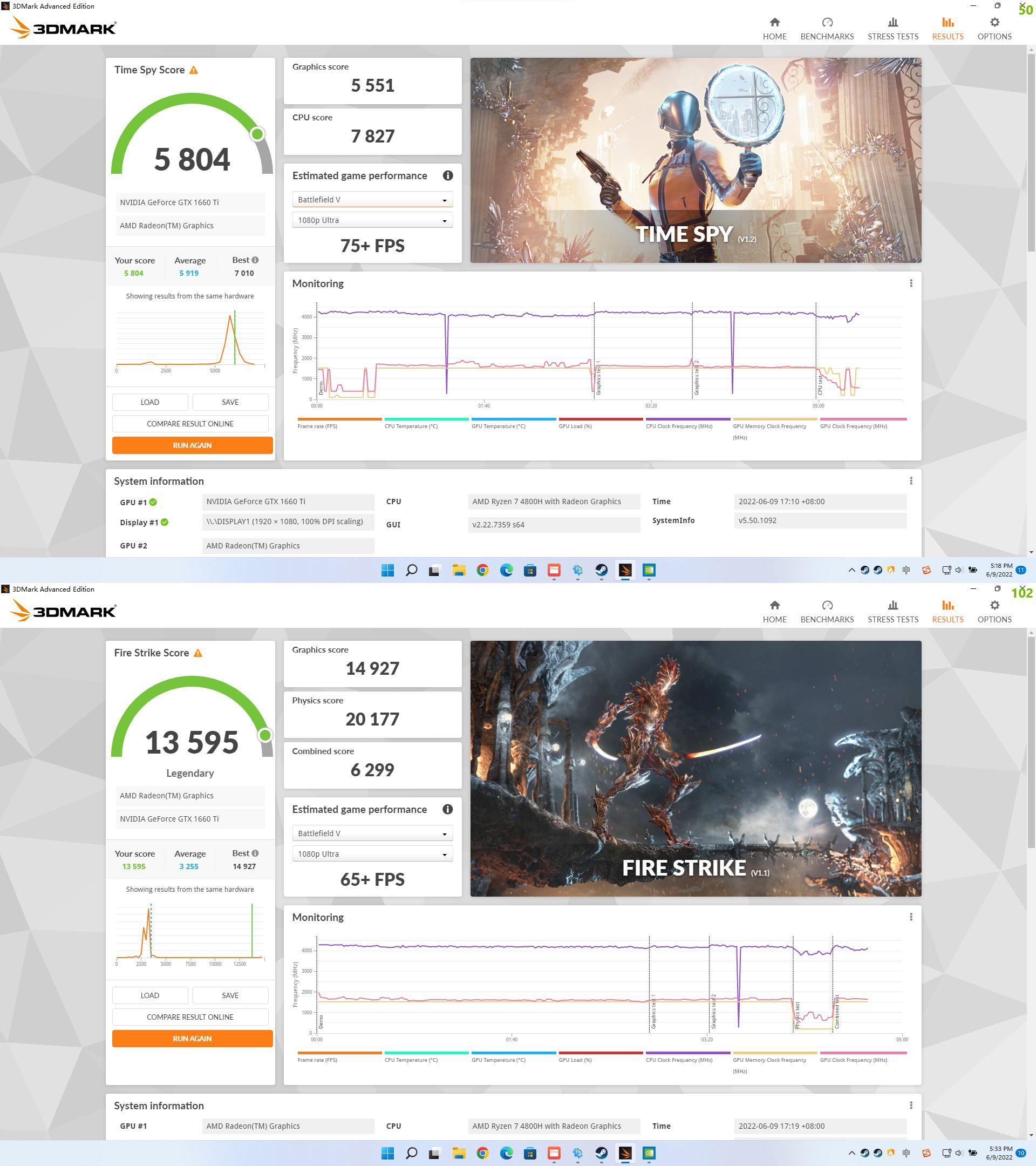
Task: Toggle CPU Temperature legend in the Fire Strike Monitoring chart
Action: coord(426,1057)
